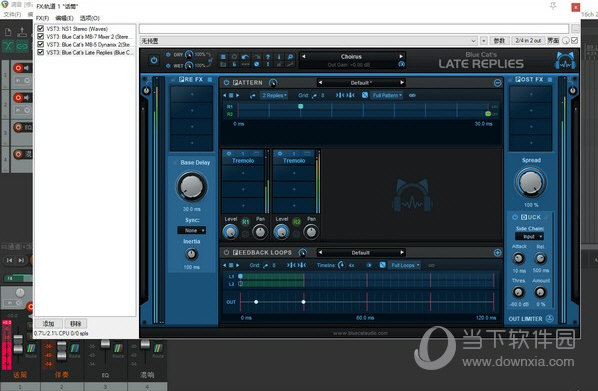This screenshot has height=391, width=598.
Task: Click the Blue Cat headphones logo icon
Action: [566, 61]
